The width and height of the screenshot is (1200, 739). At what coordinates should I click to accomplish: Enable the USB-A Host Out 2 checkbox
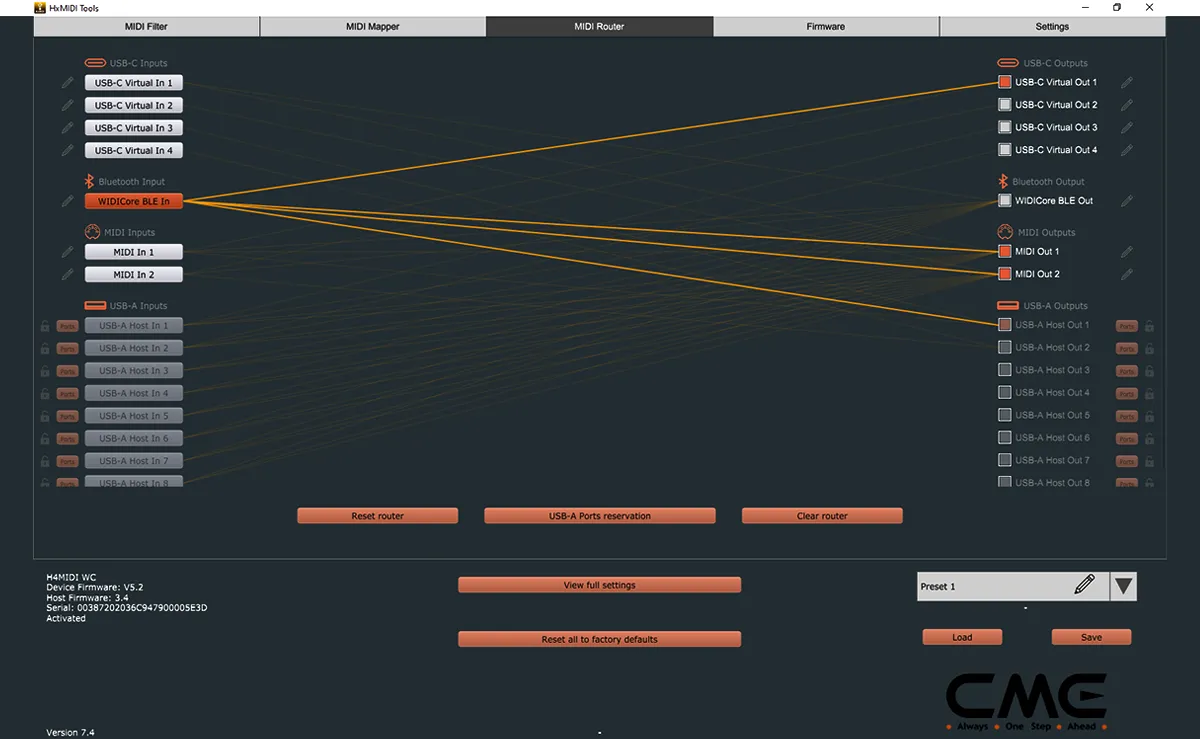[1003, 347]
